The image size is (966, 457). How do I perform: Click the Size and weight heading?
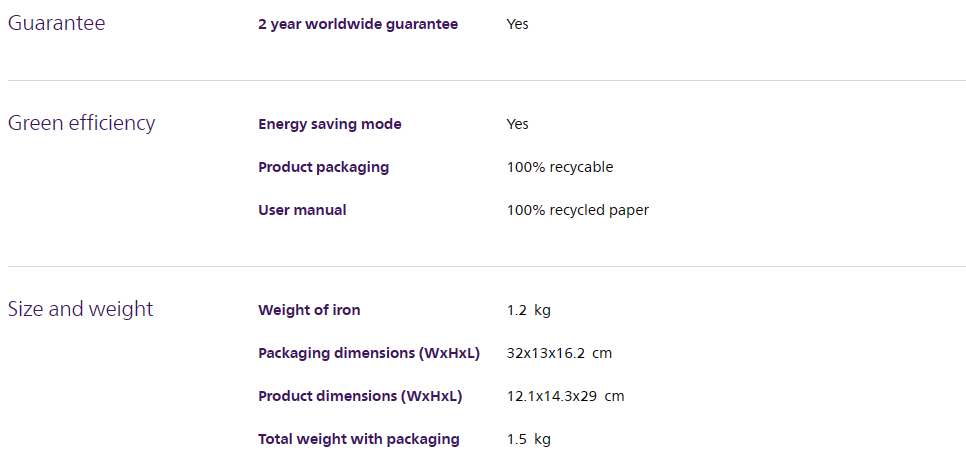(80, 309)
